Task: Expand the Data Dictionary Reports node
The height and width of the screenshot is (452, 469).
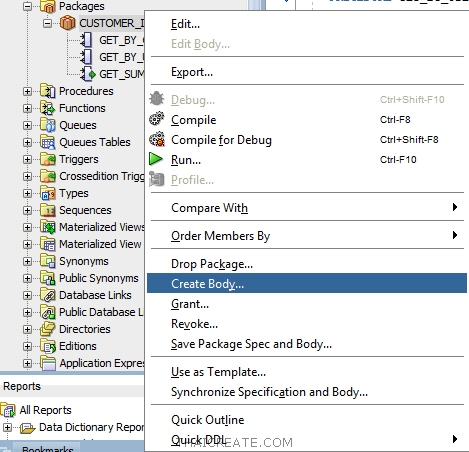Action: 8,427
